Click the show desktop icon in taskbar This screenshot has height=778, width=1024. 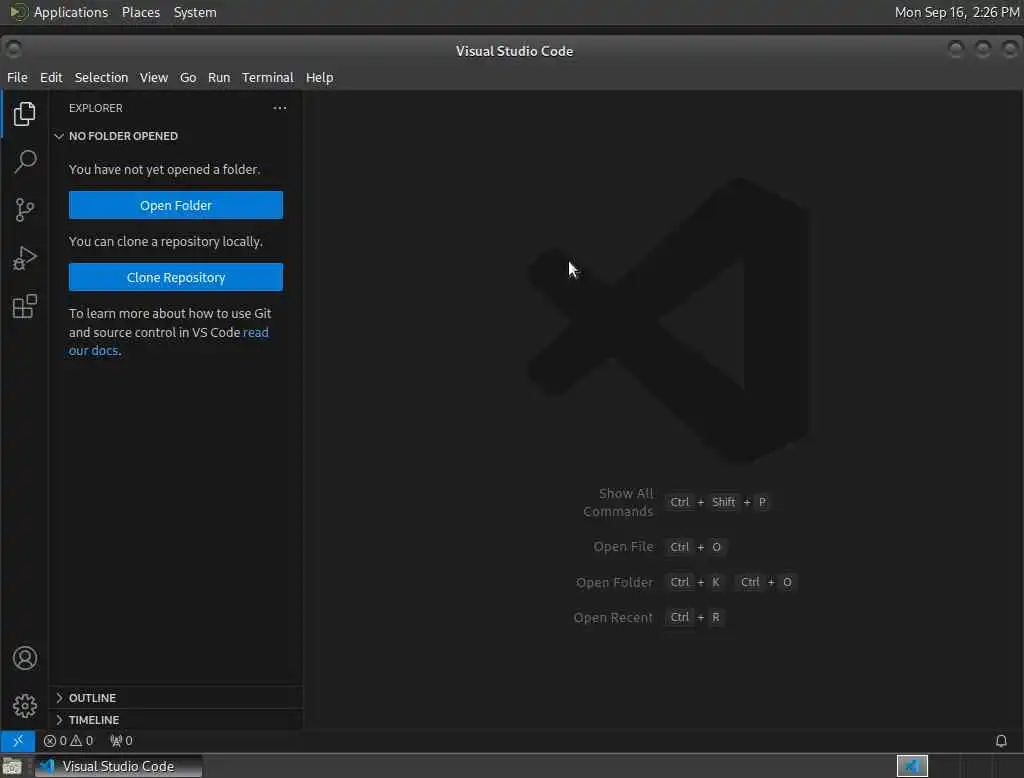(12, 766)
